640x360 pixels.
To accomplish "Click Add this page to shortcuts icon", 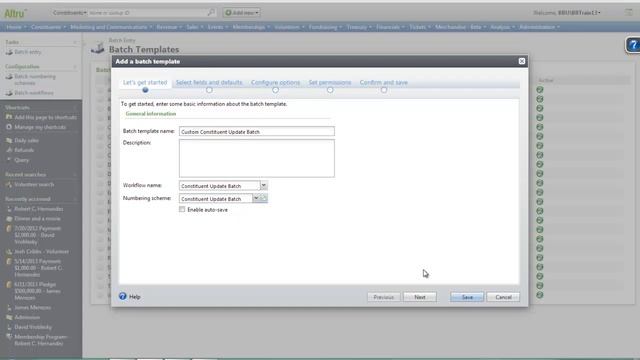I will click(9, 117).
